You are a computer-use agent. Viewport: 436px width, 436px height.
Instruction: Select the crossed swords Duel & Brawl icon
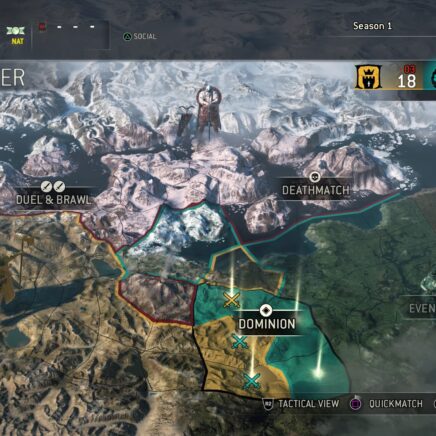53,187
